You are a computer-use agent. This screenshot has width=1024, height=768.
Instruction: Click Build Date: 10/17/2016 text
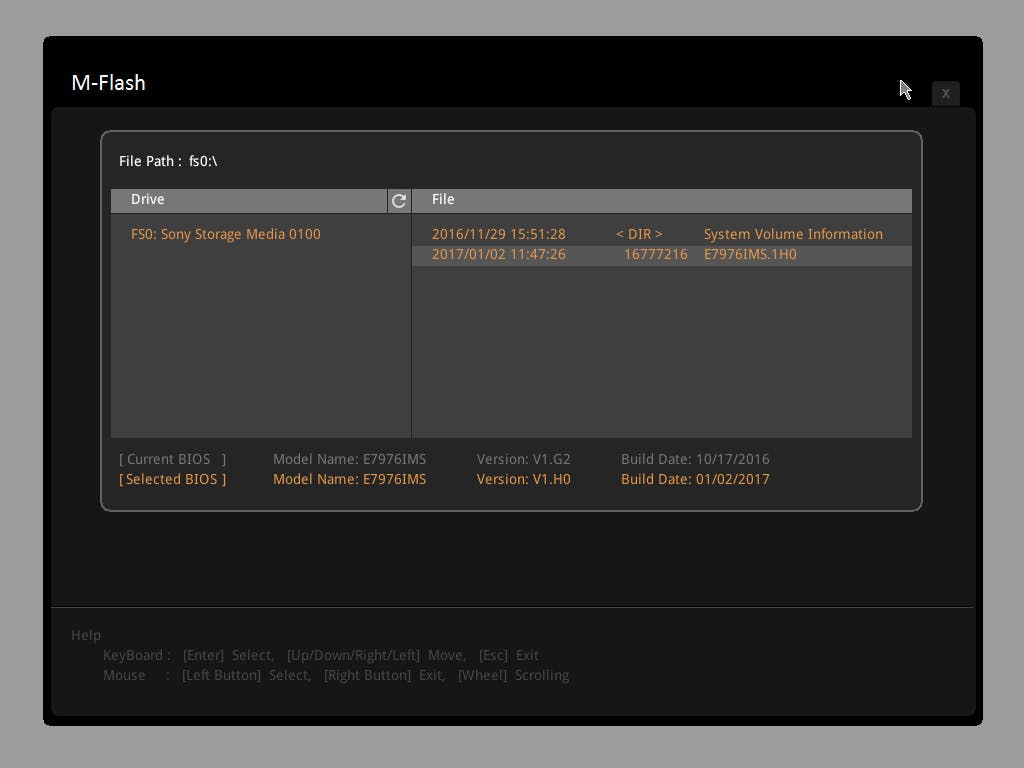pyautogui.click(x=695, y=459)
